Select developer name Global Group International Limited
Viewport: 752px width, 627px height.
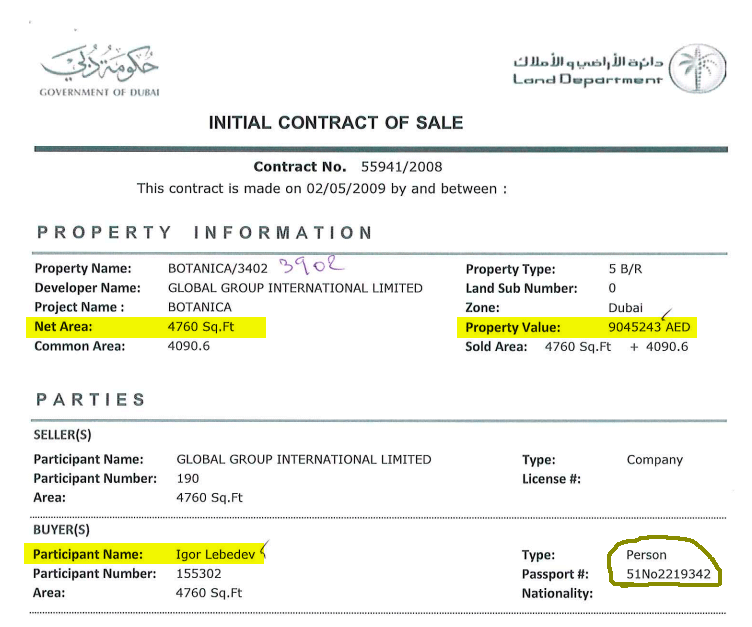[x=295, y=288]
